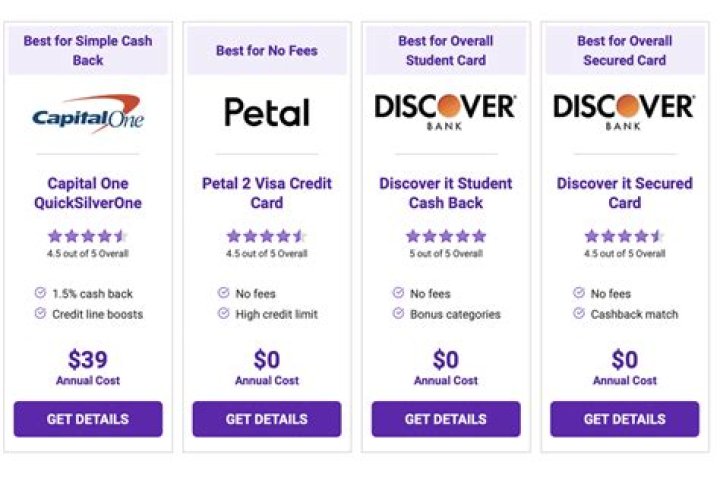Open the Discover it Student Cash Back title
This screenshot has height=480, width=720.
click(445, 193)
